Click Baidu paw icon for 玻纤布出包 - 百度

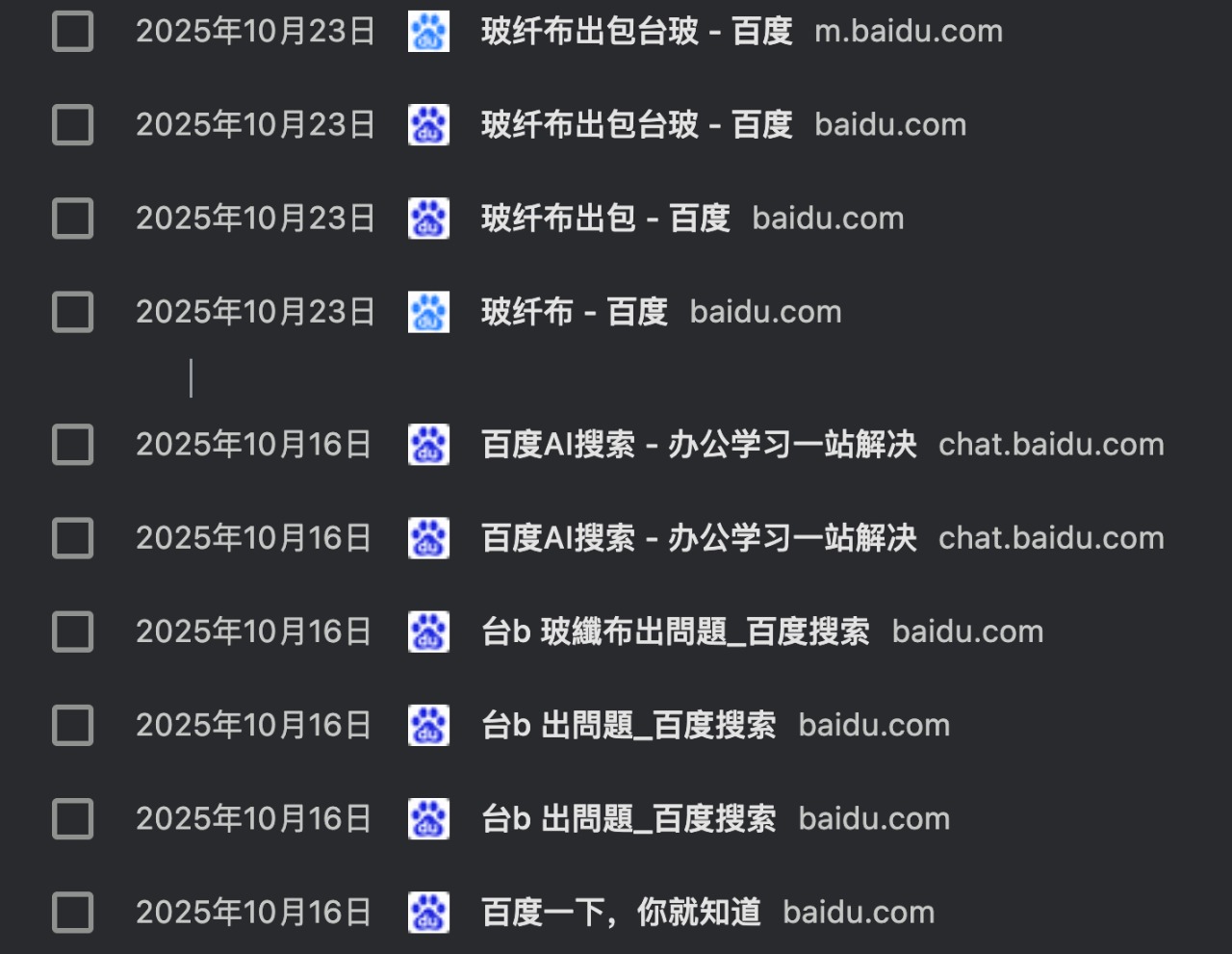[x=428, y=219]
